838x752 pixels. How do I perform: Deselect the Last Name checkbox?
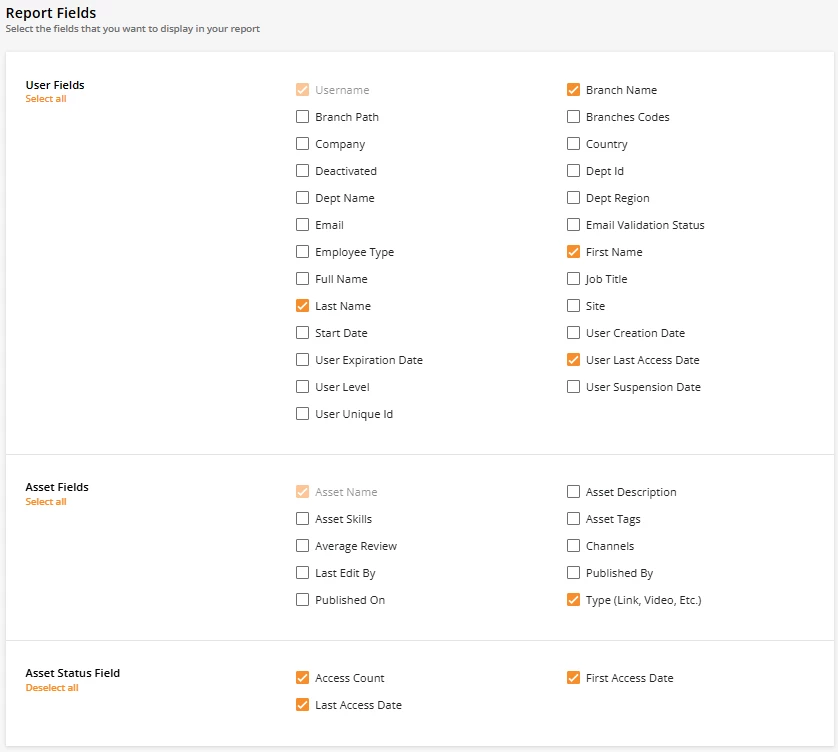(x=303, y=306)
